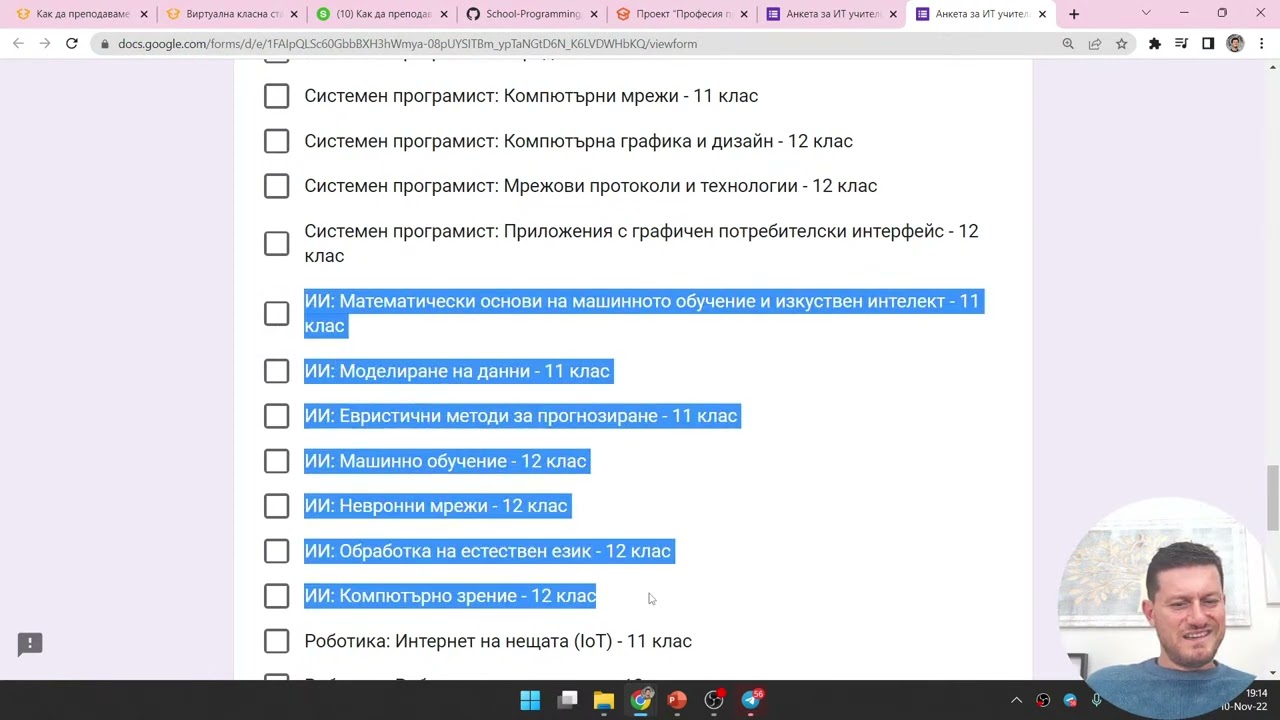Image resolution: width=1280 pixels, height=720 pixels.
Task: Switch to Chrome in the taskbar
Action: click(x=641, y=700)
